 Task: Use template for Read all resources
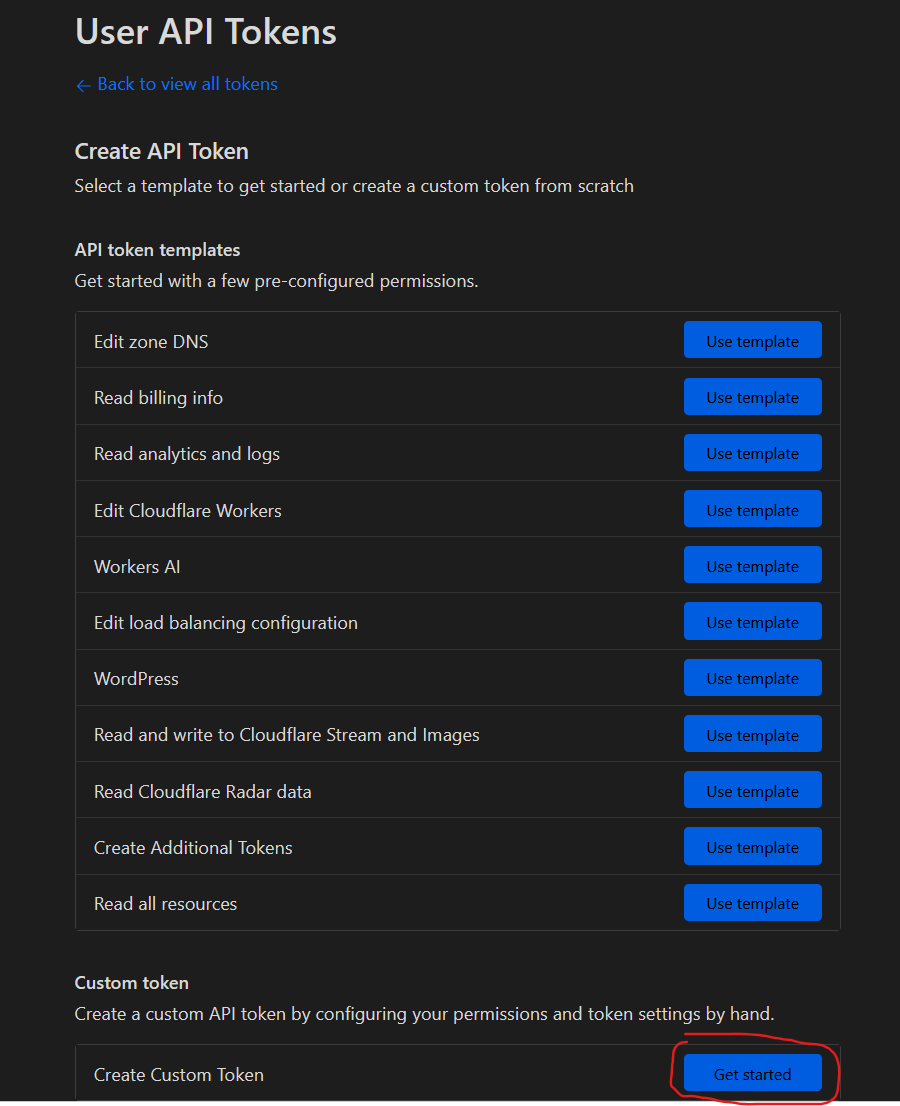[752, 902]
